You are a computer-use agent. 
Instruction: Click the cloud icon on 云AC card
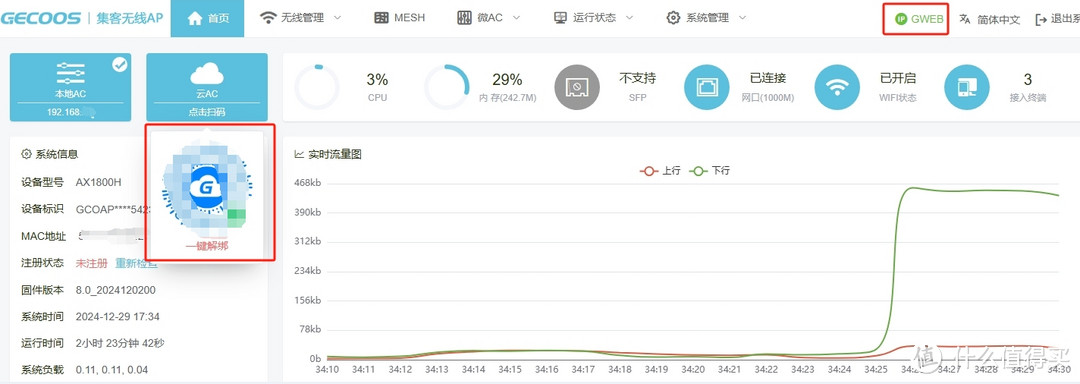coord(207,73)
